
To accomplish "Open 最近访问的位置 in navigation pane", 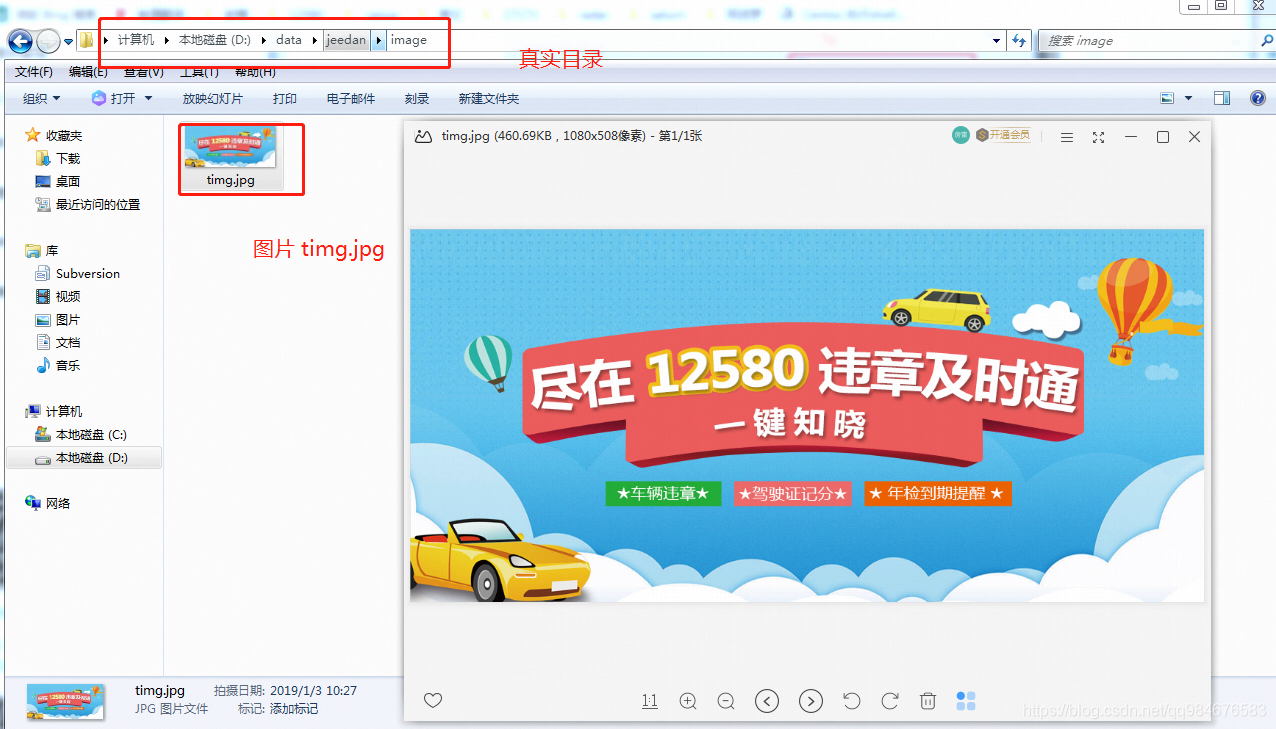I will pos(98,204).
